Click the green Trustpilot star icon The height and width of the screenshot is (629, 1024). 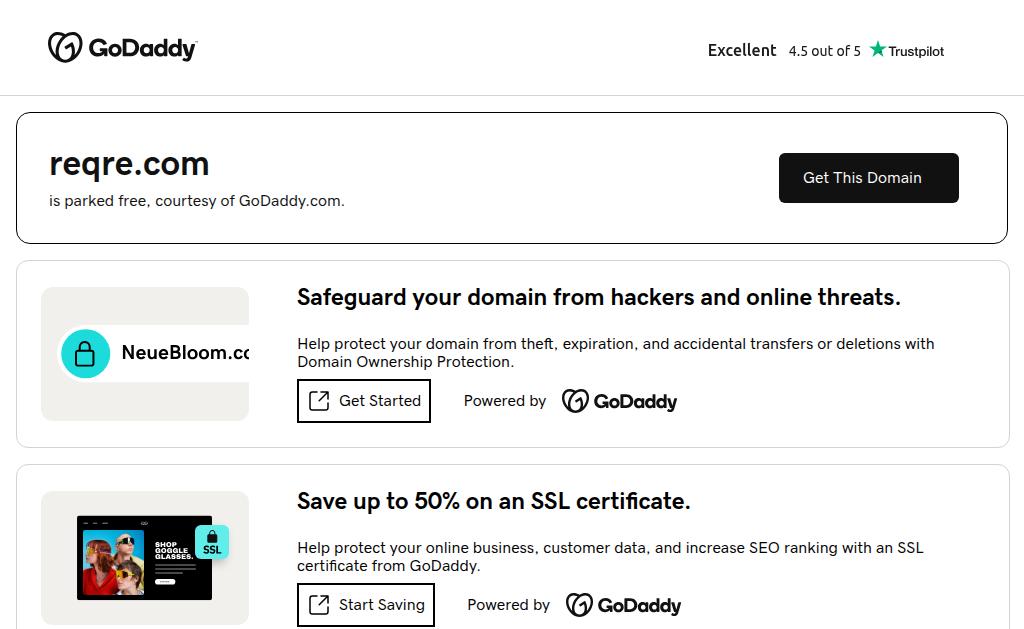coord(878,49)
